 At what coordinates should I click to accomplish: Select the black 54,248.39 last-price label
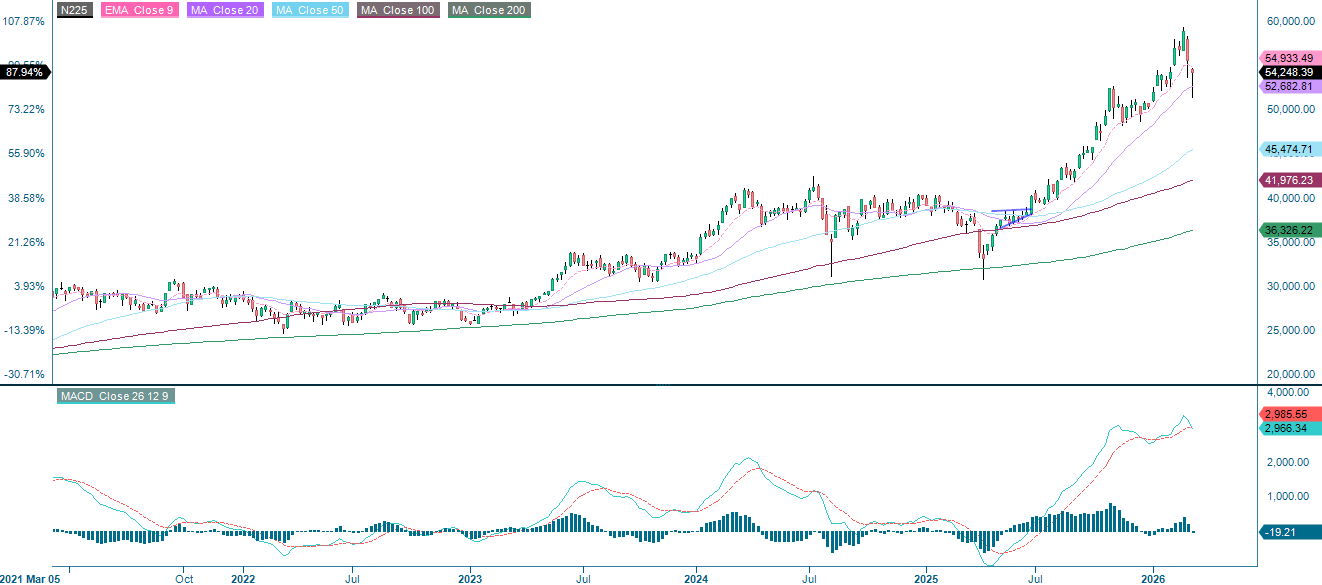tap(1288, 72)
